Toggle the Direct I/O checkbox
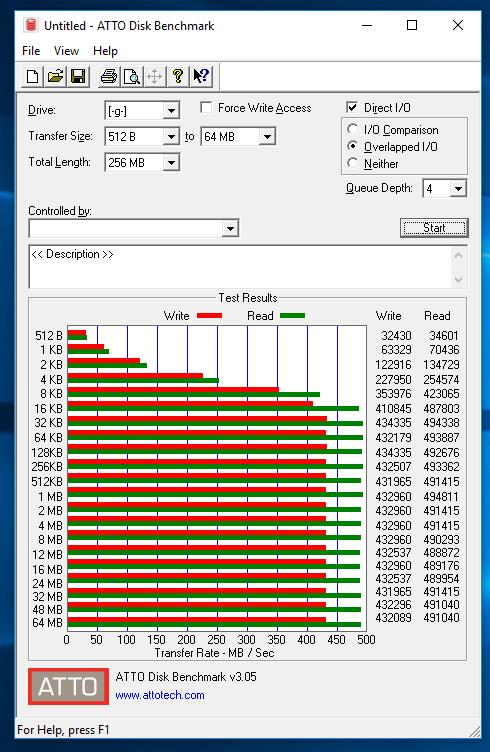The height and width of the screenshot is (752, 490). (352, 107)
